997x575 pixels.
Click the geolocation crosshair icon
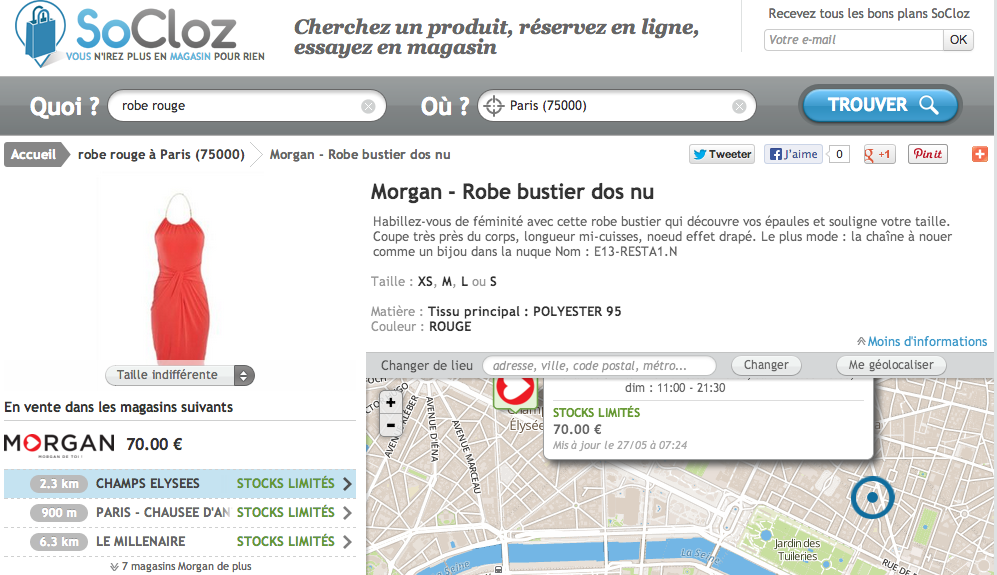point(494,106)
